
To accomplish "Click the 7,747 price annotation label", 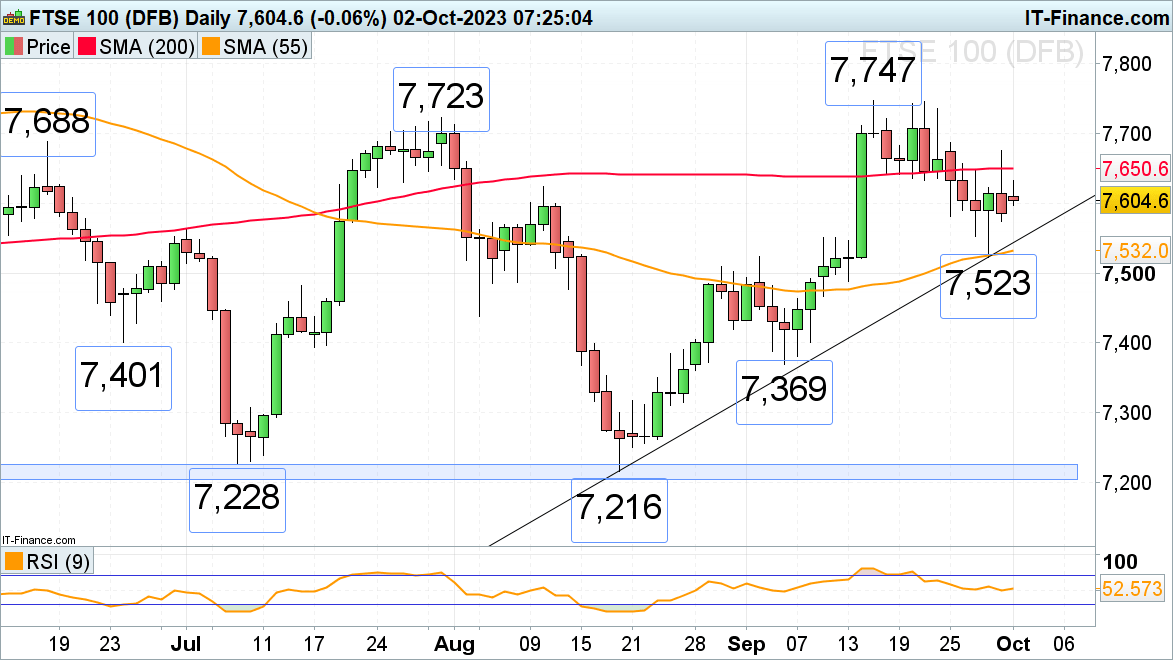I will tap(873, 72).
